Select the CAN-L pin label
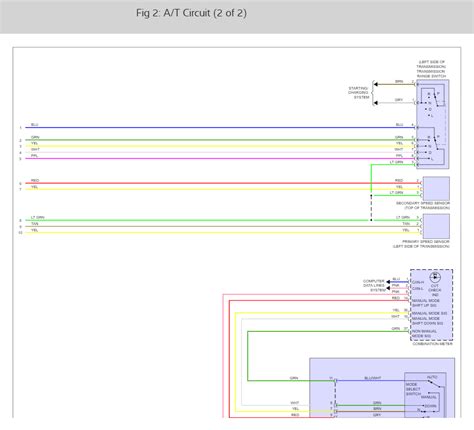 pos(418,288)
